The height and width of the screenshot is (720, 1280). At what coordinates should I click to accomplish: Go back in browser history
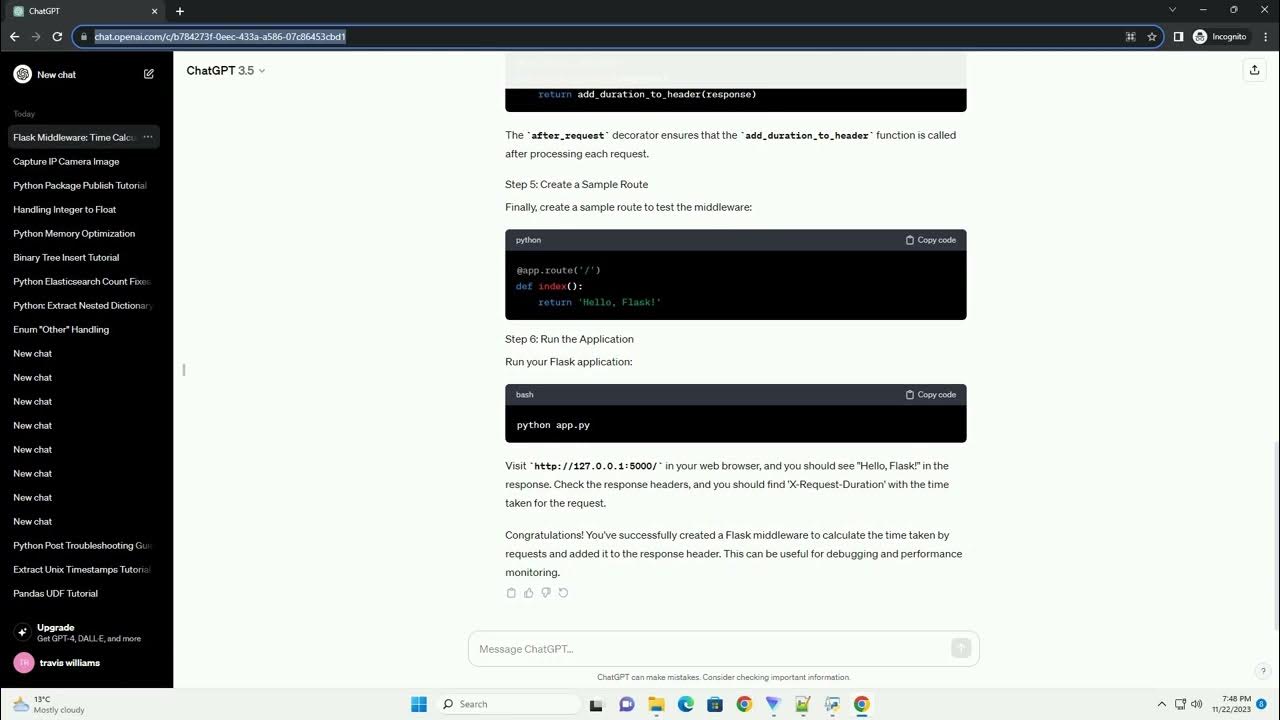(x=14, y=37)
